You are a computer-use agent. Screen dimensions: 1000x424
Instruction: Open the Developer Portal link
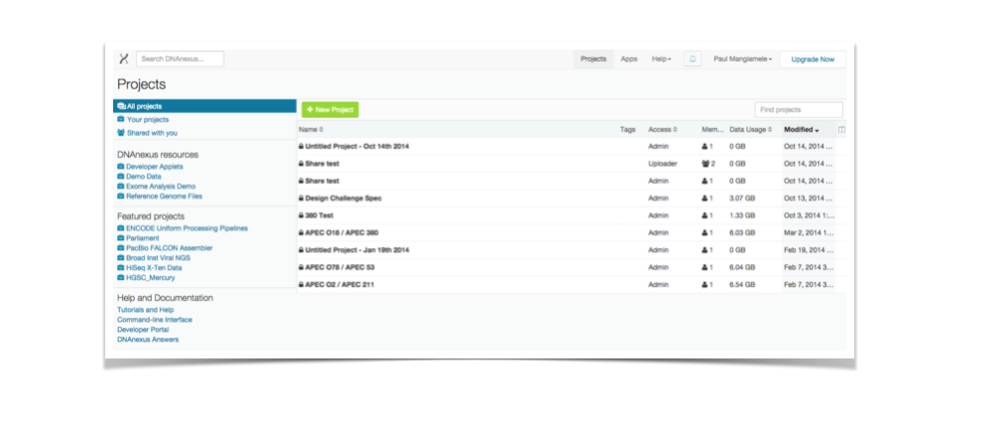pos(143,330)
